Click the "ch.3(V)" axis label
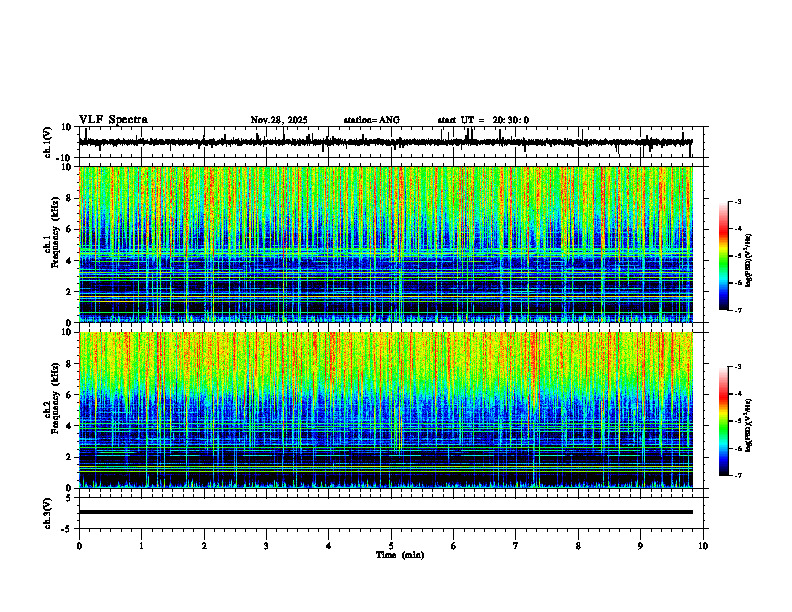The height and width of the screenshot is (612, 792). pos(47,513)
